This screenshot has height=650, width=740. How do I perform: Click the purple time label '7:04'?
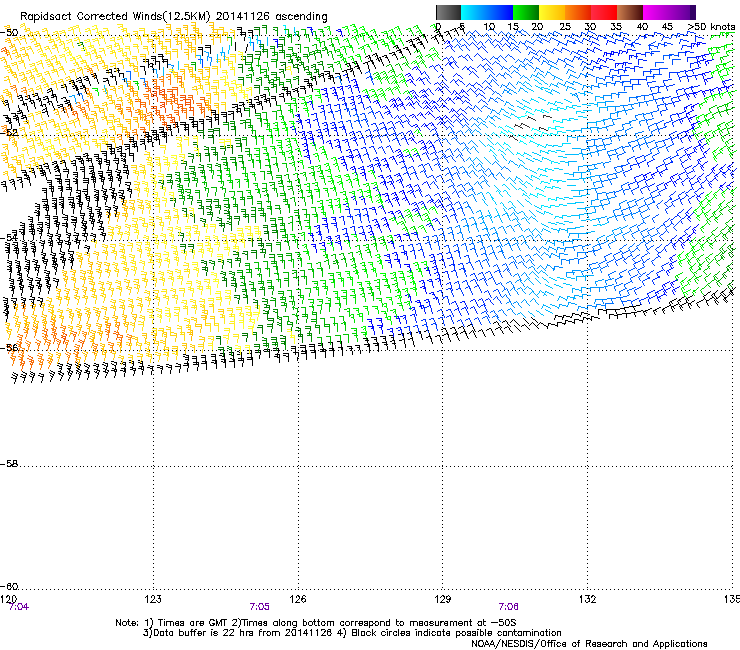click(x=19, y=607)
